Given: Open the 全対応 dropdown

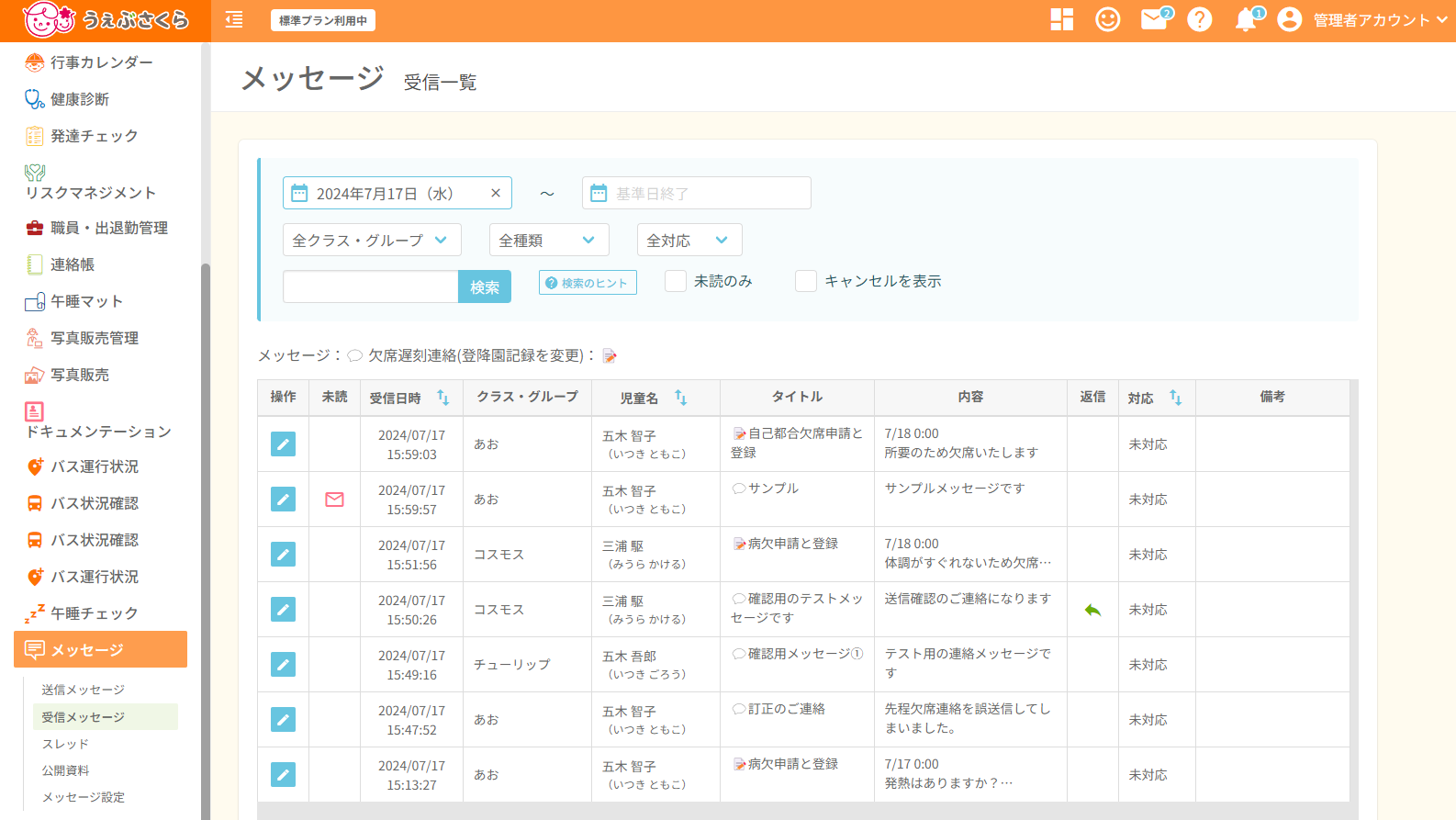Looking at the screenshot, I should tap(689, 240).
